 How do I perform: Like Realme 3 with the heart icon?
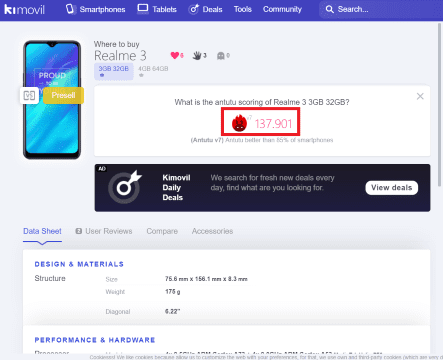point(175,55)
